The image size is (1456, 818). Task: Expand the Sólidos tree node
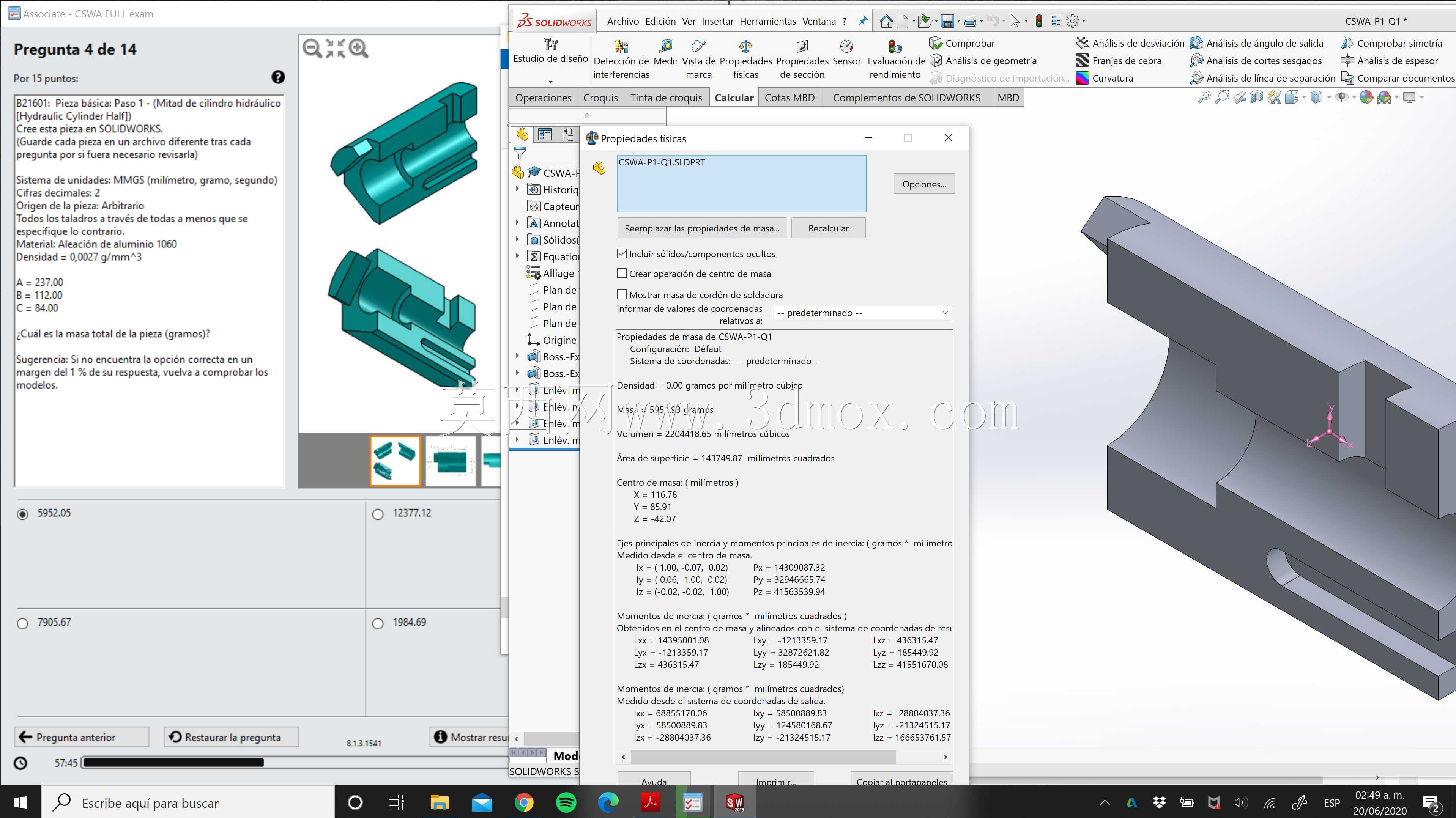[517, 239]
